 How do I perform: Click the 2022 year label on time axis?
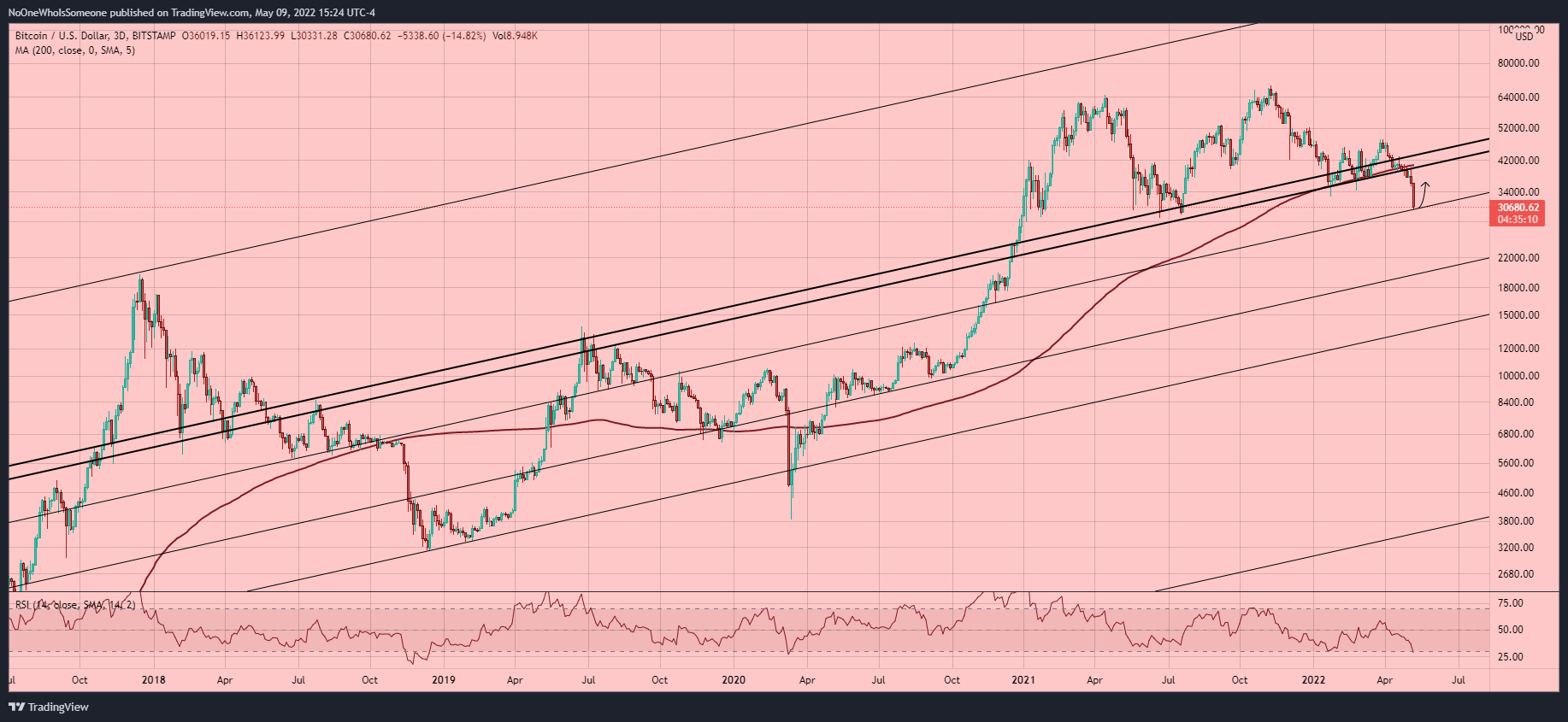(1313, 681)
